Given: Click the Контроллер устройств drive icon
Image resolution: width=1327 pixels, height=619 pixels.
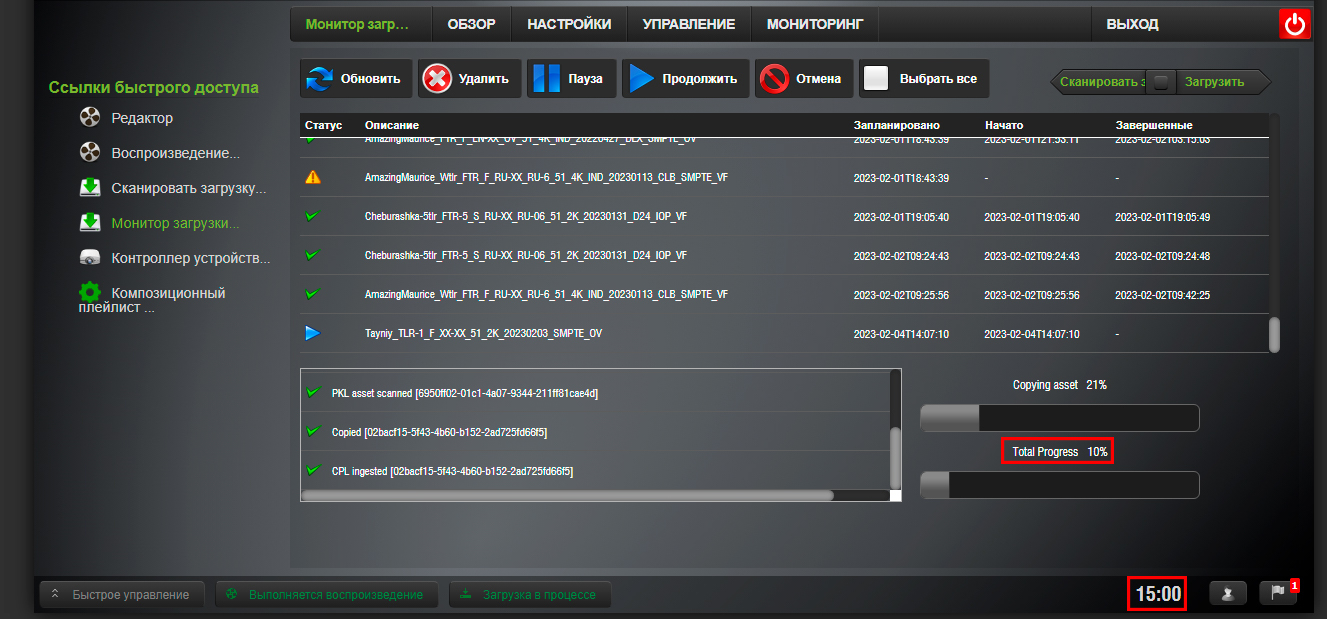Looking at the screenshot, I should pos(90,257).
